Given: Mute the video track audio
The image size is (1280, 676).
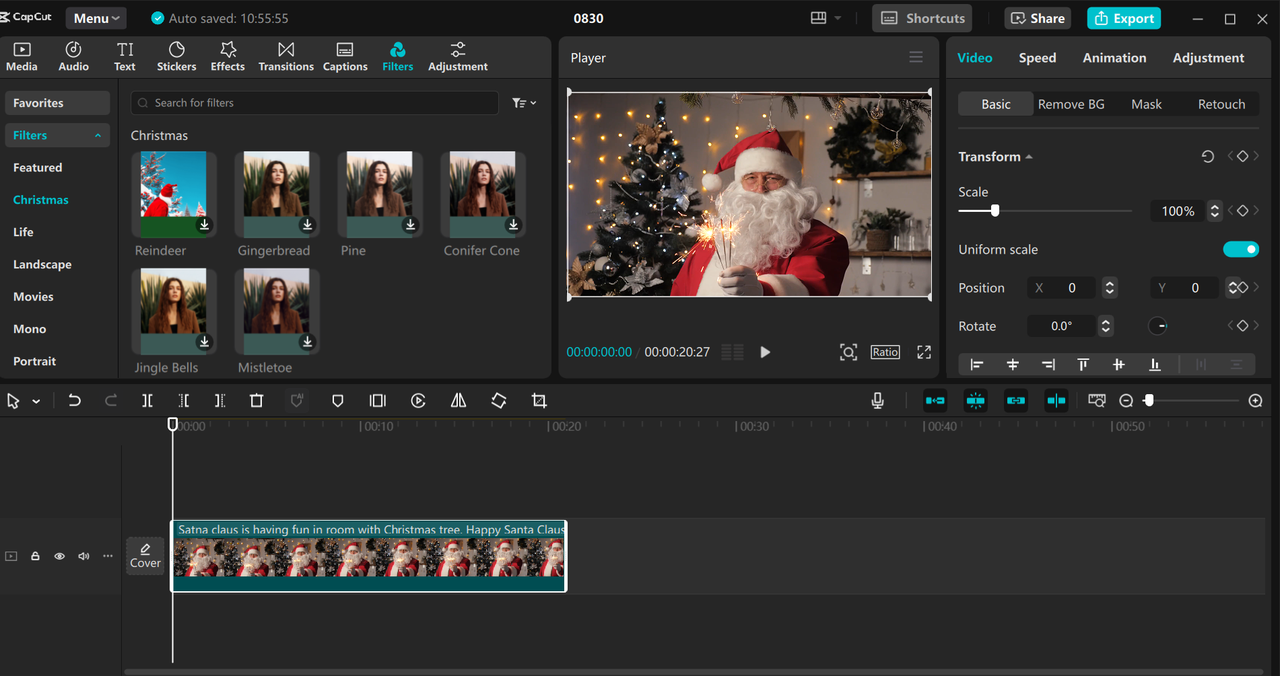Looking at the screenshot, I should coord(84,556).
